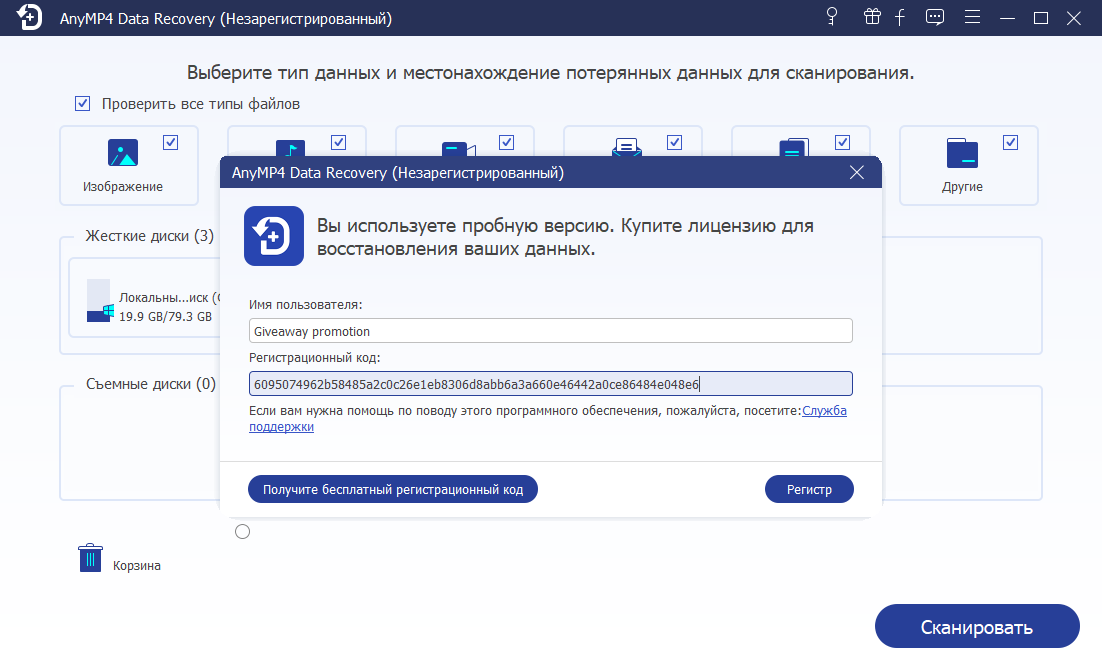Click Получите бесплатный регистрационный код
Screen dimensions: 1102x672
click(393, 489)
